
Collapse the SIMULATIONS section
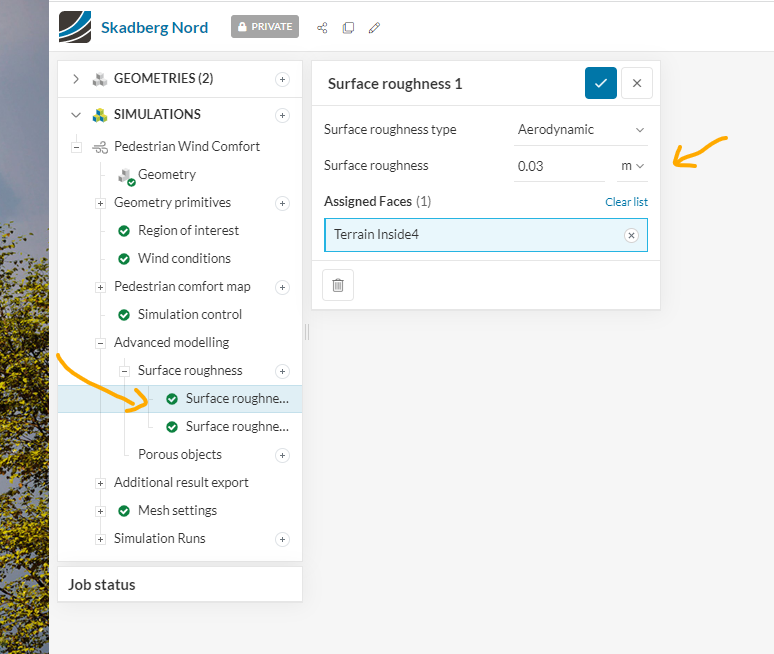pos(76,115)
